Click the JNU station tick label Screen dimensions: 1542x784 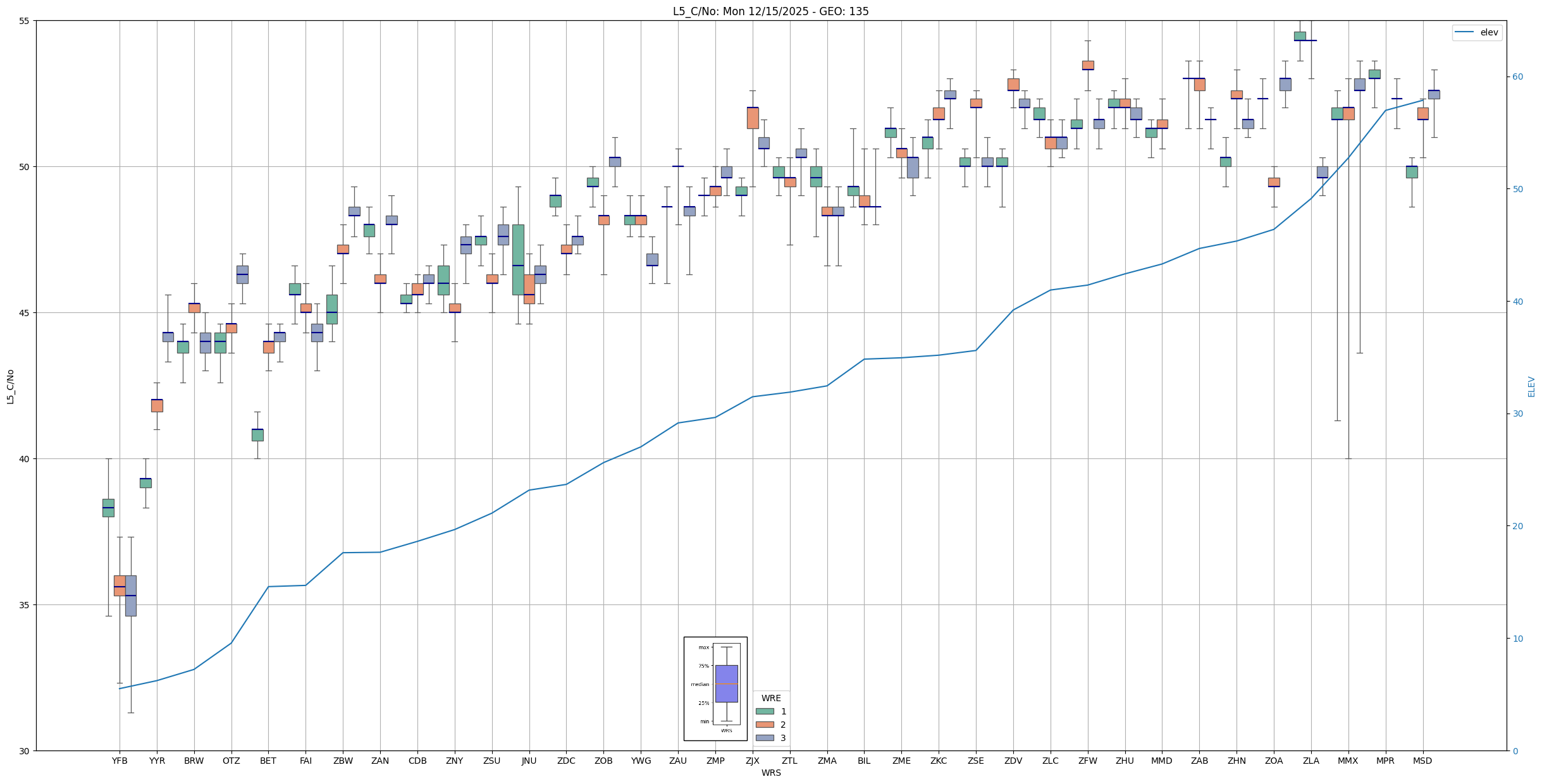point(529,761)
